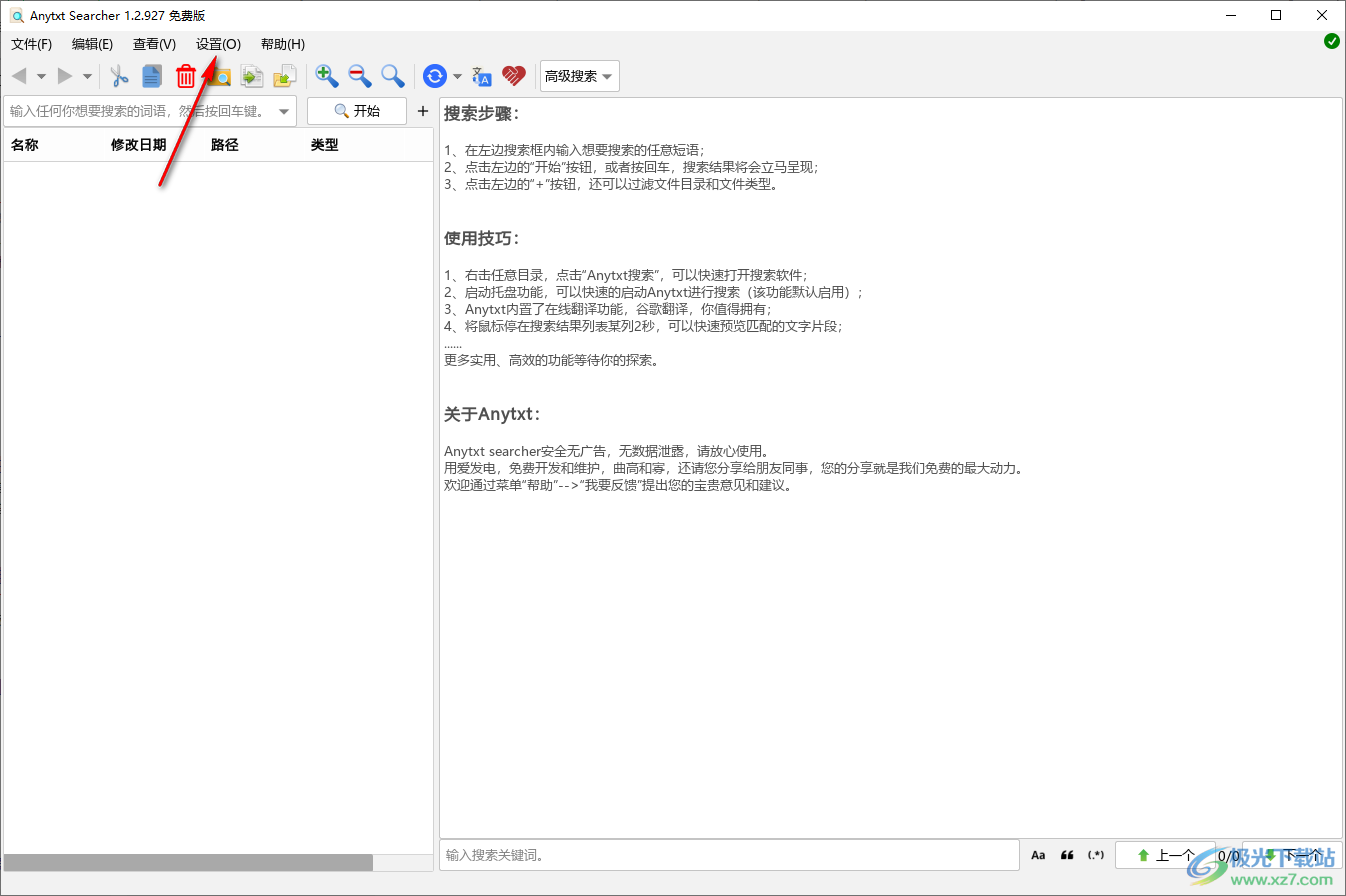Click the 0/0 match counter
1346x896 pixels.
point(1229,856)
